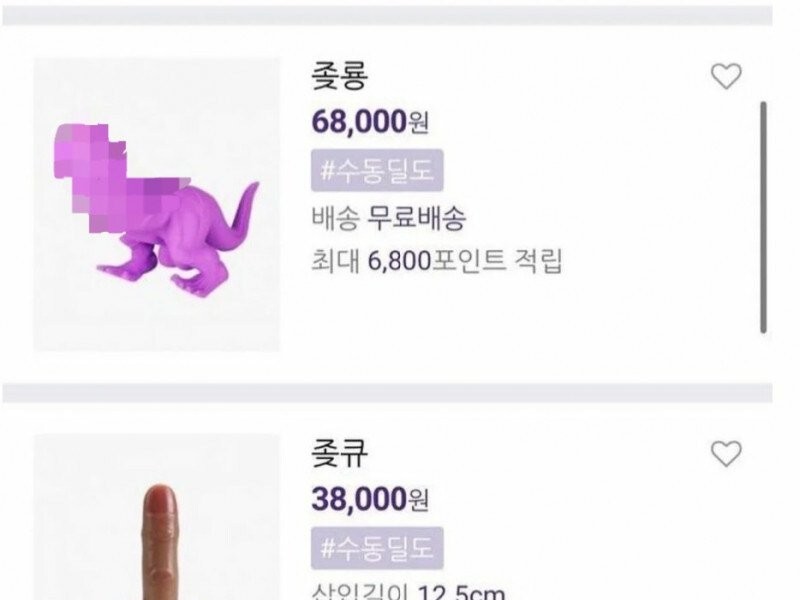Select the hashtag tag under 68,000원
Image resolution: width=800 pixels, height=600 pixels.
(x=377, y=171)
